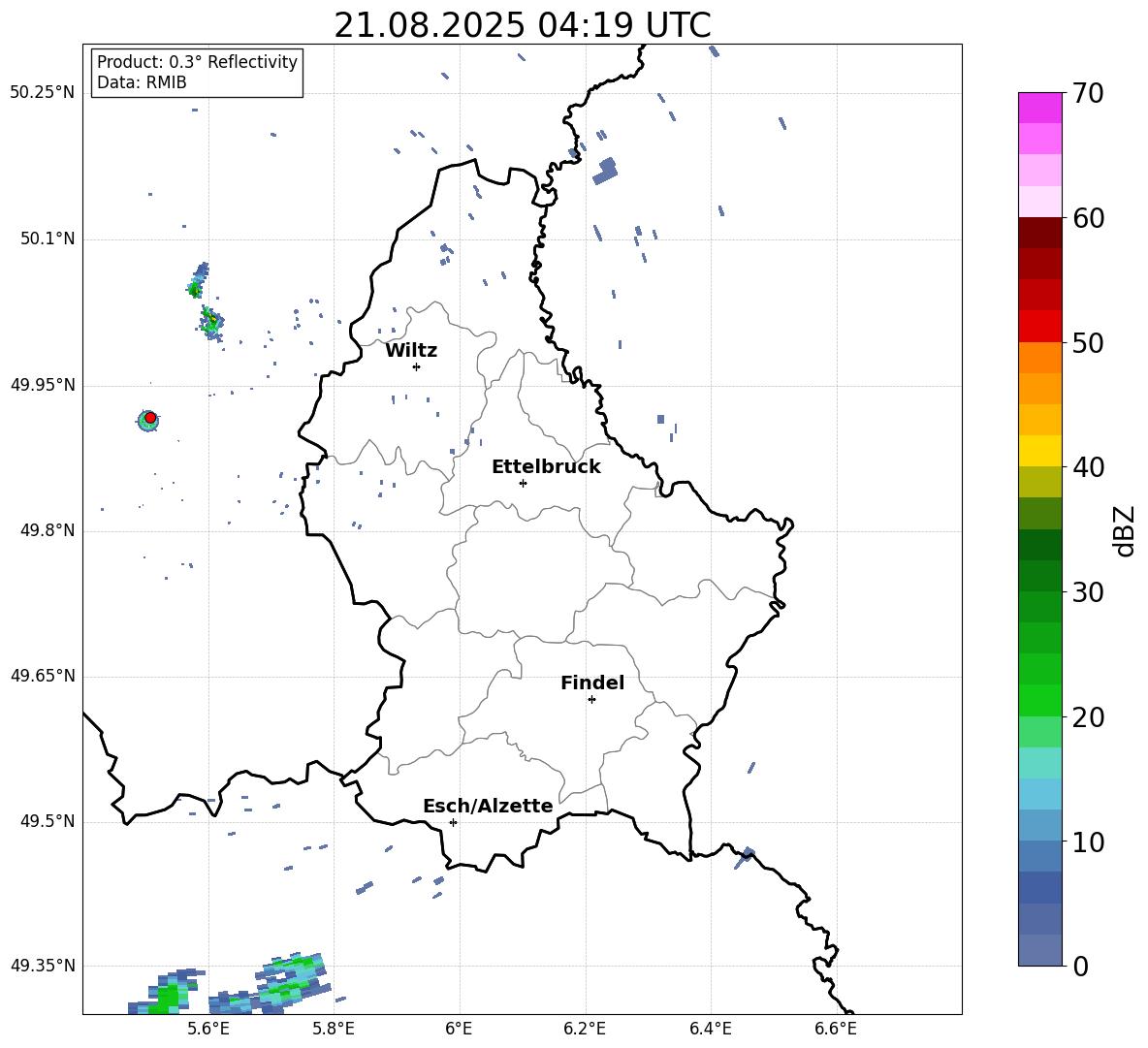Click the Data: RMIB text

(x=142, y=82)
